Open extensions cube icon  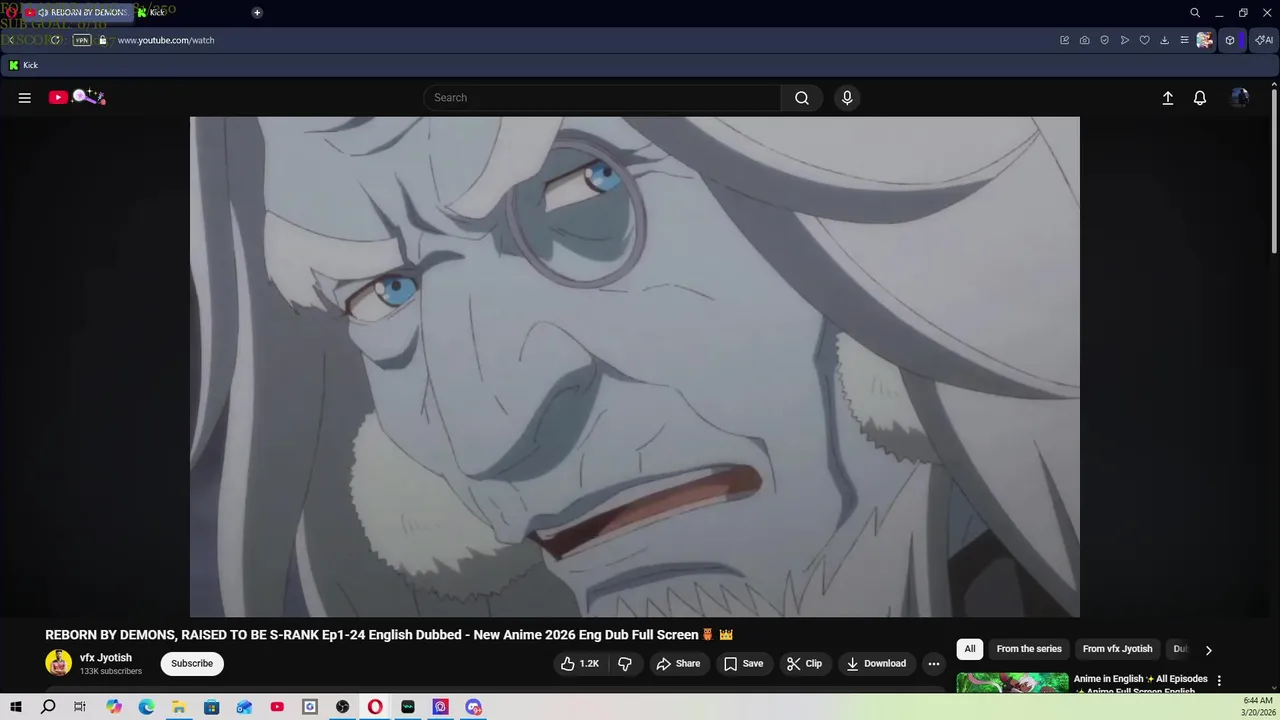click(x=1230, y=40)
